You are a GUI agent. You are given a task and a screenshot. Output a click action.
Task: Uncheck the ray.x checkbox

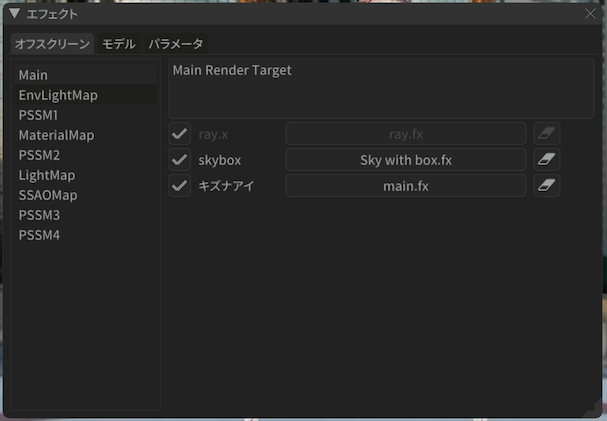pyautogui.click(x=179, y=134)
